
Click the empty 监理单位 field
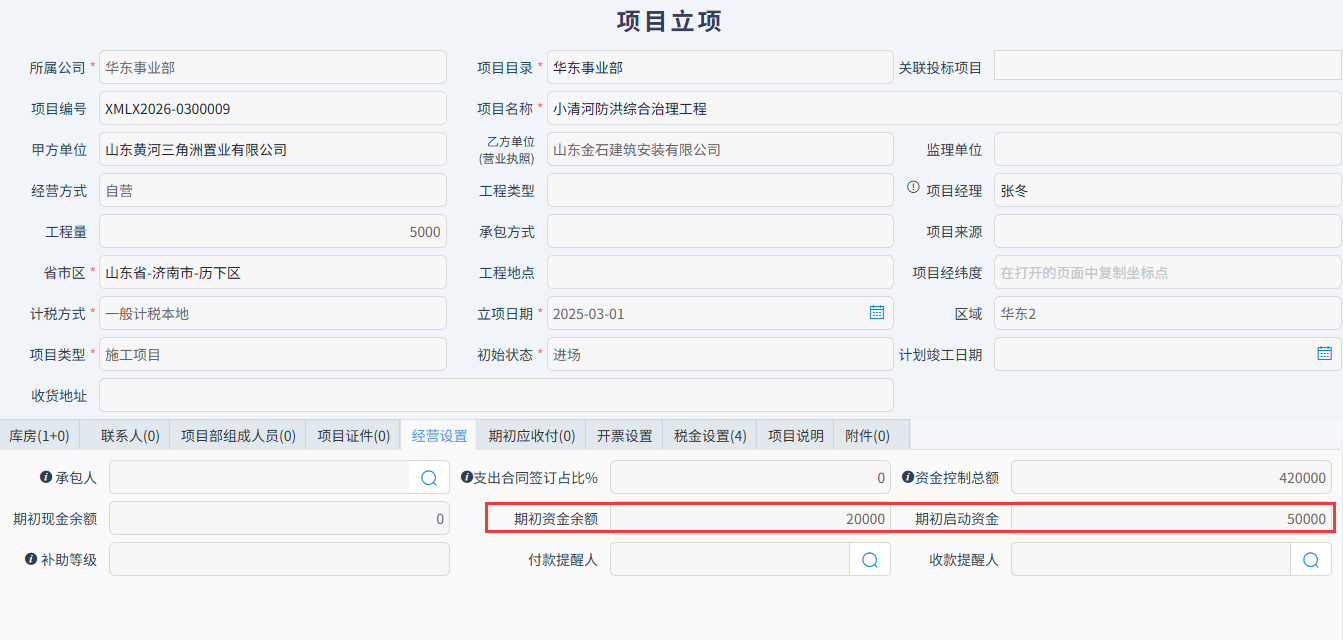click(x=1168, y=149)
